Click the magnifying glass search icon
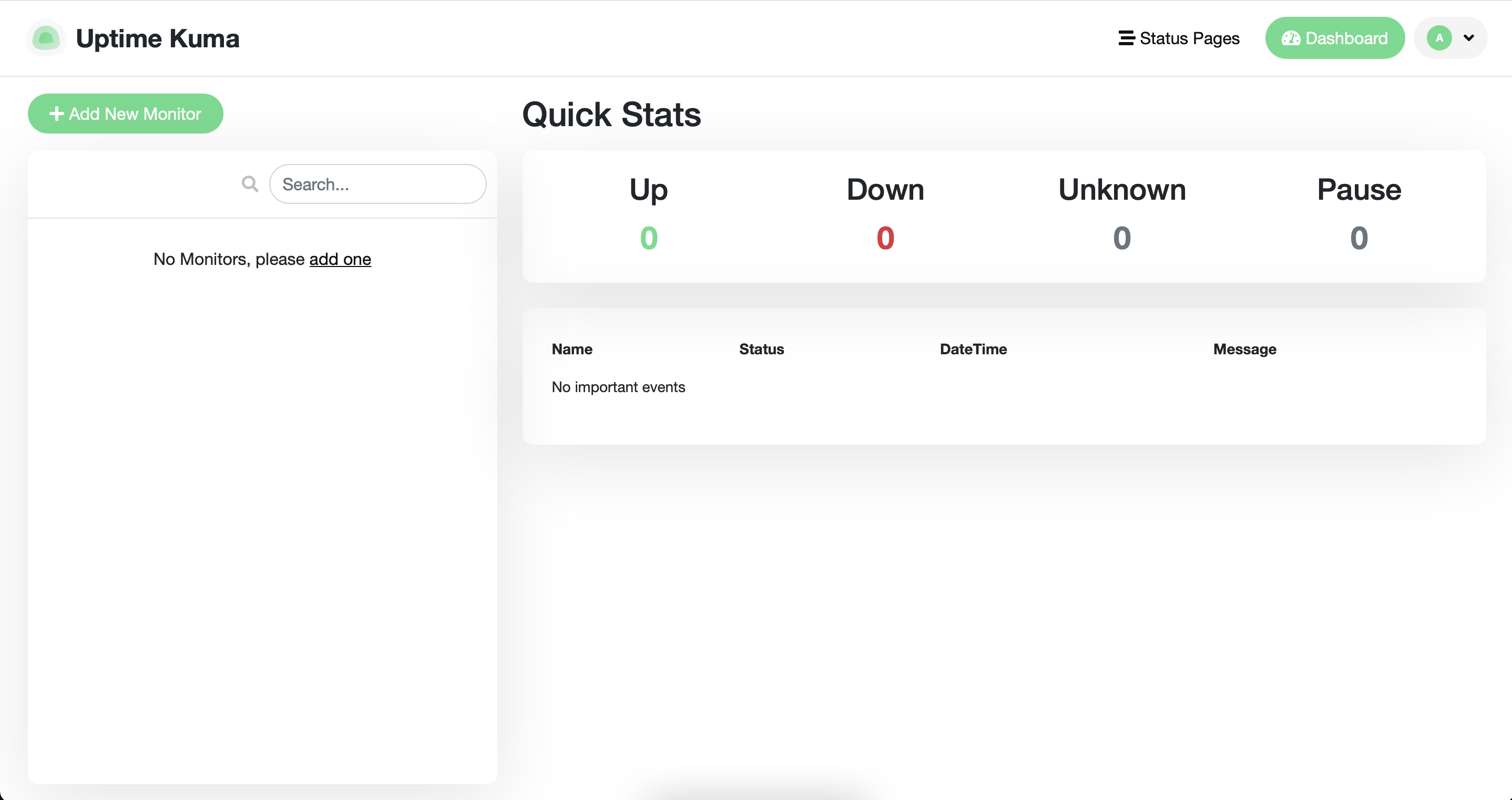The image size is (1512, 800). pos(249,184)
